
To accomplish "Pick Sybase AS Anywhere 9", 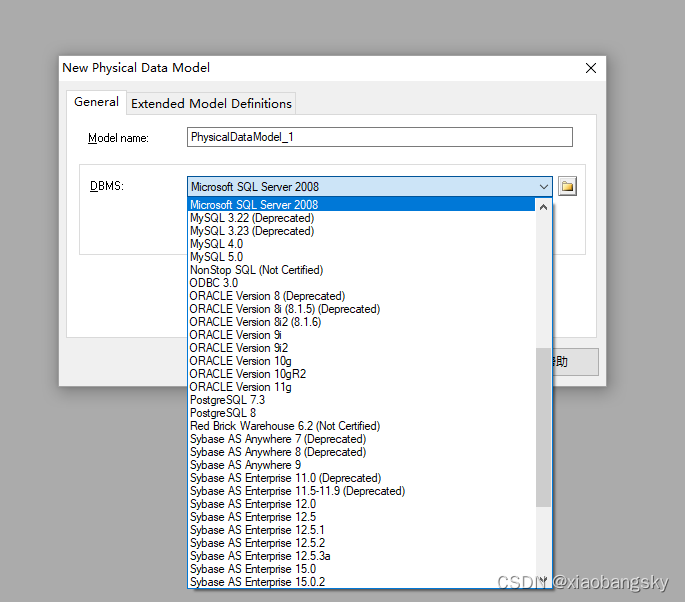I will click(361, 465).
